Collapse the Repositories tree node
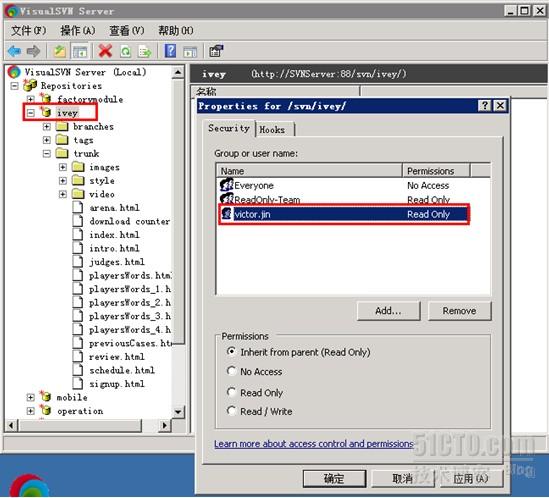The width and height of the screenshot is (549, 498). pyautogui.click(x=14, y=85)
